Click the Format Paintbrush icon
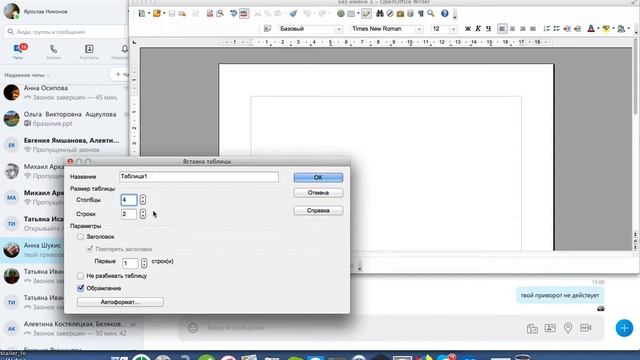 293,13
